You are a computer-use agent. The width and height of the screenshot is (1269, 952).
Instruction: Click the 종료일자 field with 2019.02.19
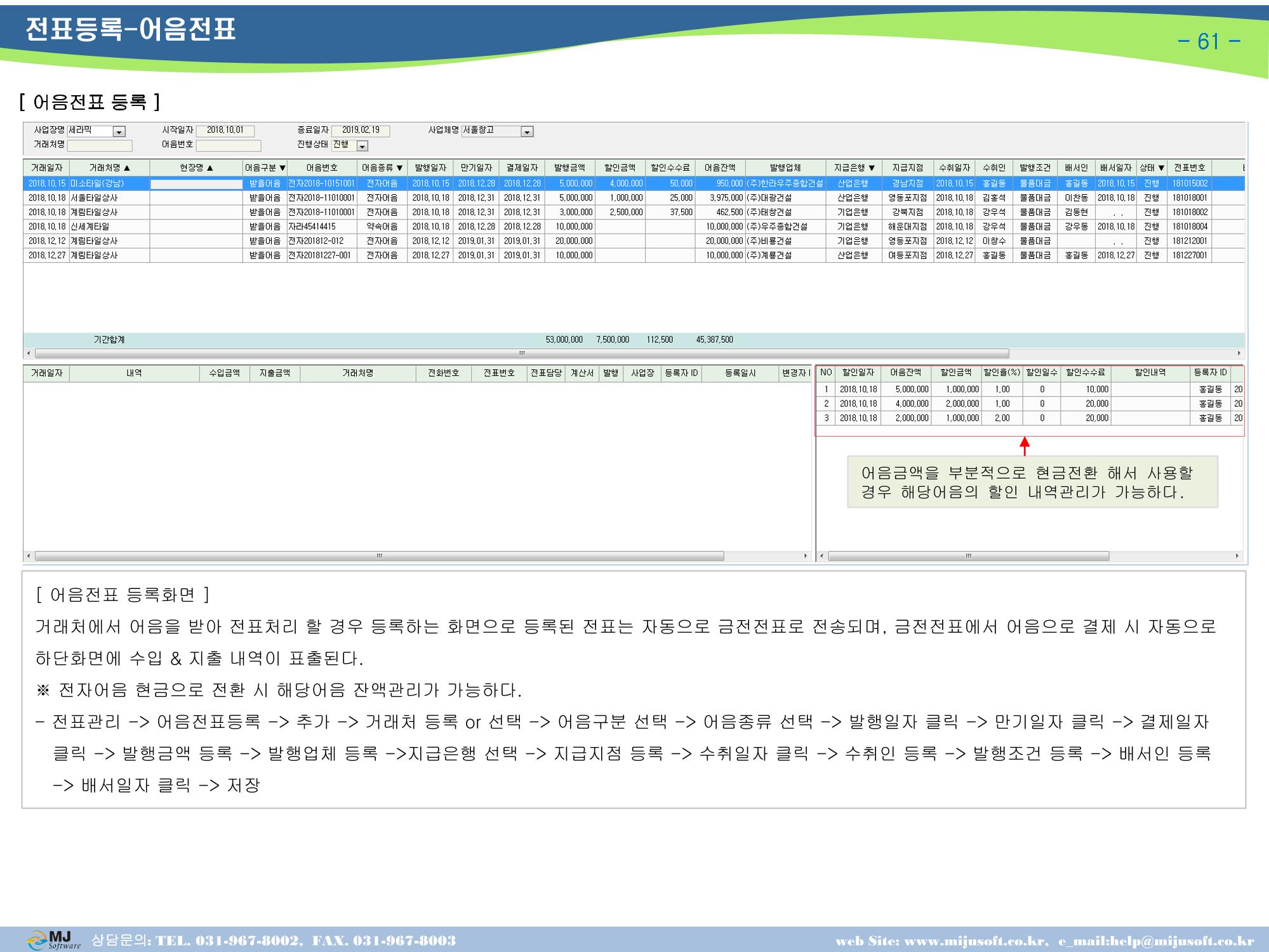point(361,131)
